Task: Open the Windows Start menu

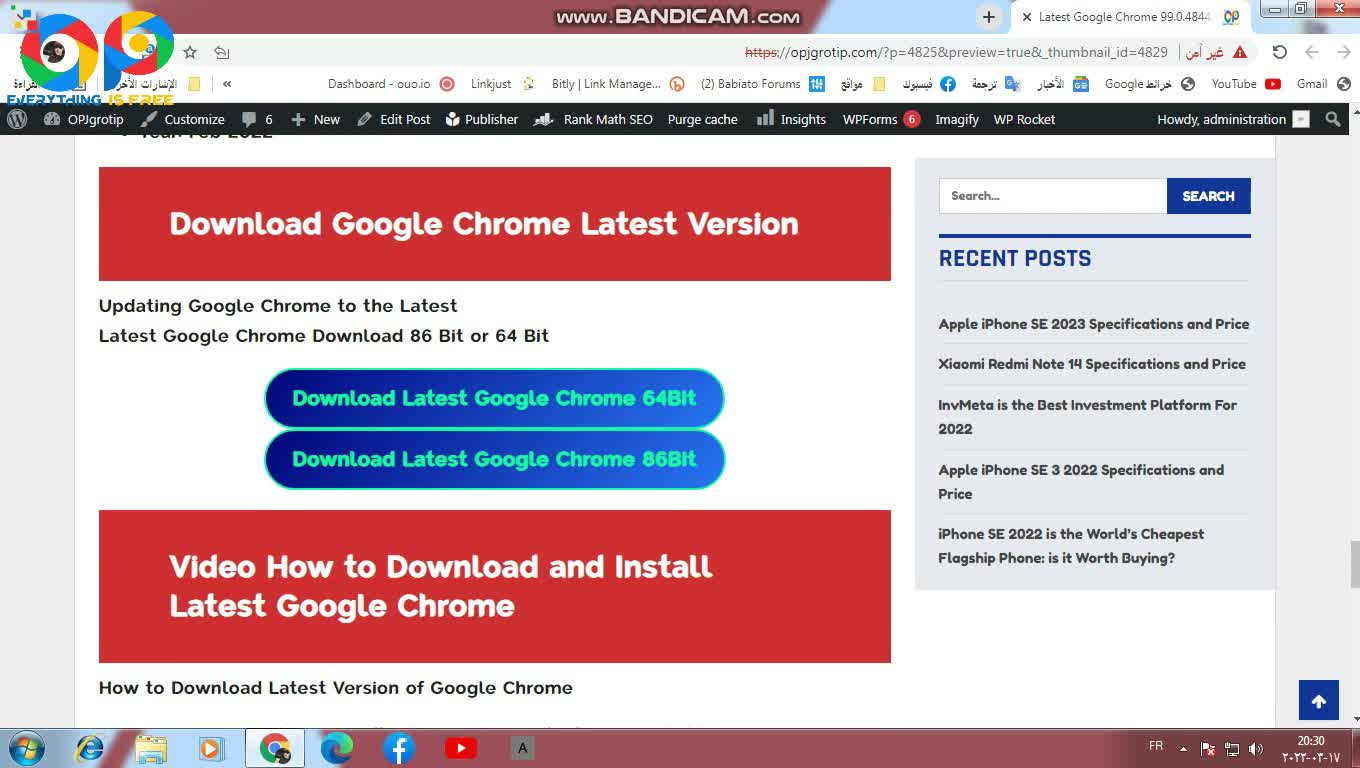Action: click(25, 748)
